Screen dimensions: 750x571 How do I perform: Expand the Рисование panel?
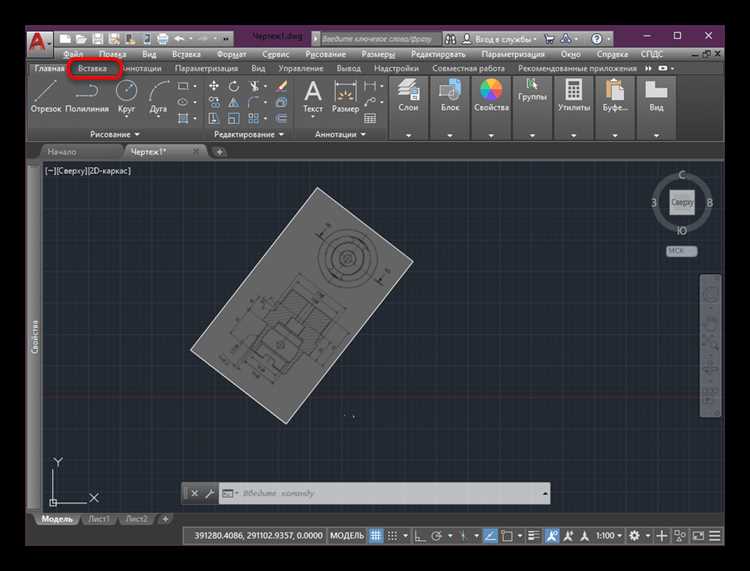pos(115,134)
